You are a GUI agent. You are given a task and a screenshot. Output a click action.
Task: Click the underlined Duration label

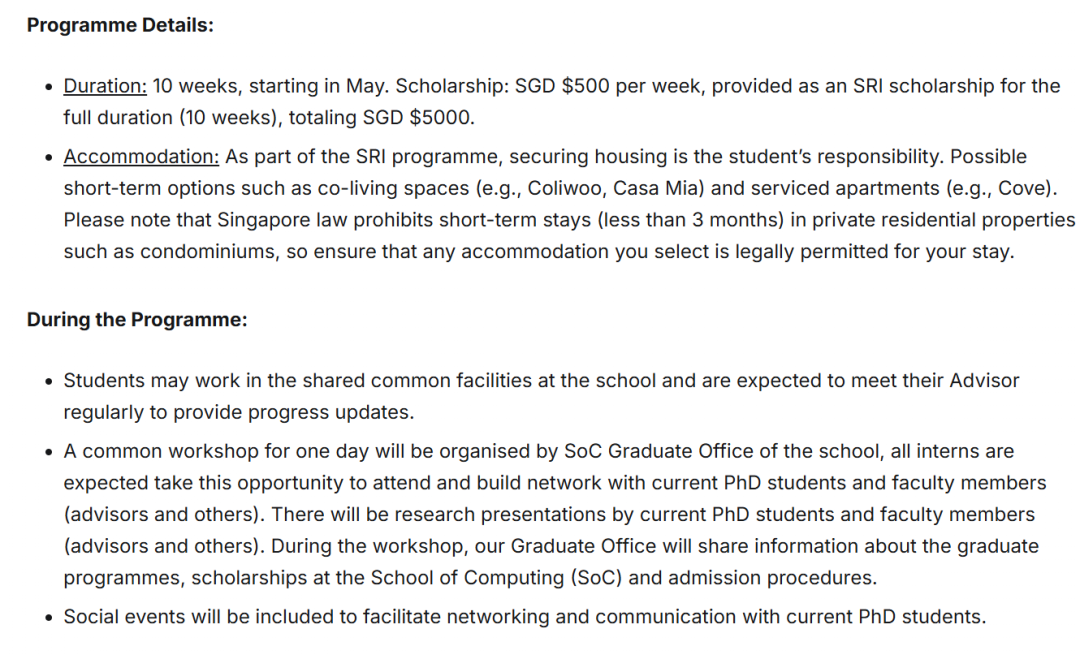105,86
